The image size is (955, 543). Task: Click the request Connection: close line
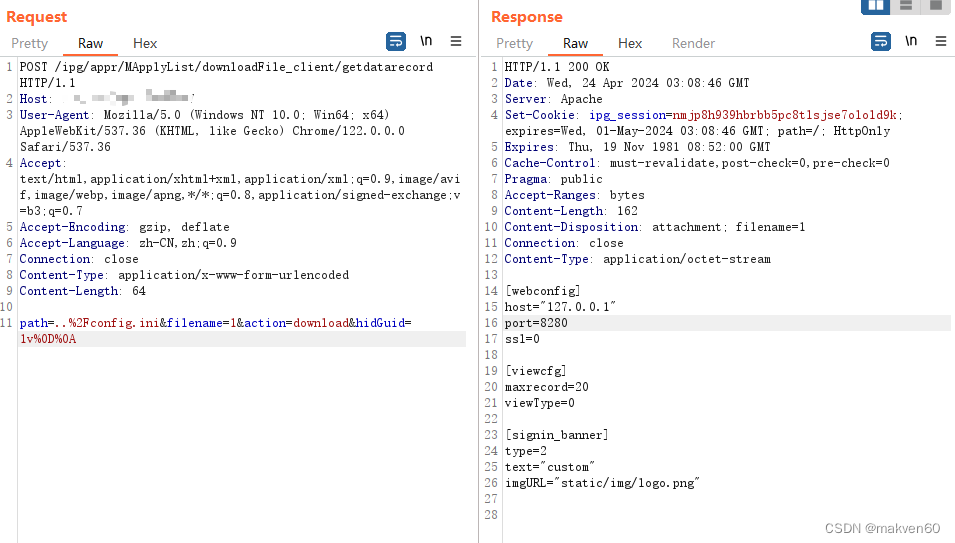click(x=79, y=259)
